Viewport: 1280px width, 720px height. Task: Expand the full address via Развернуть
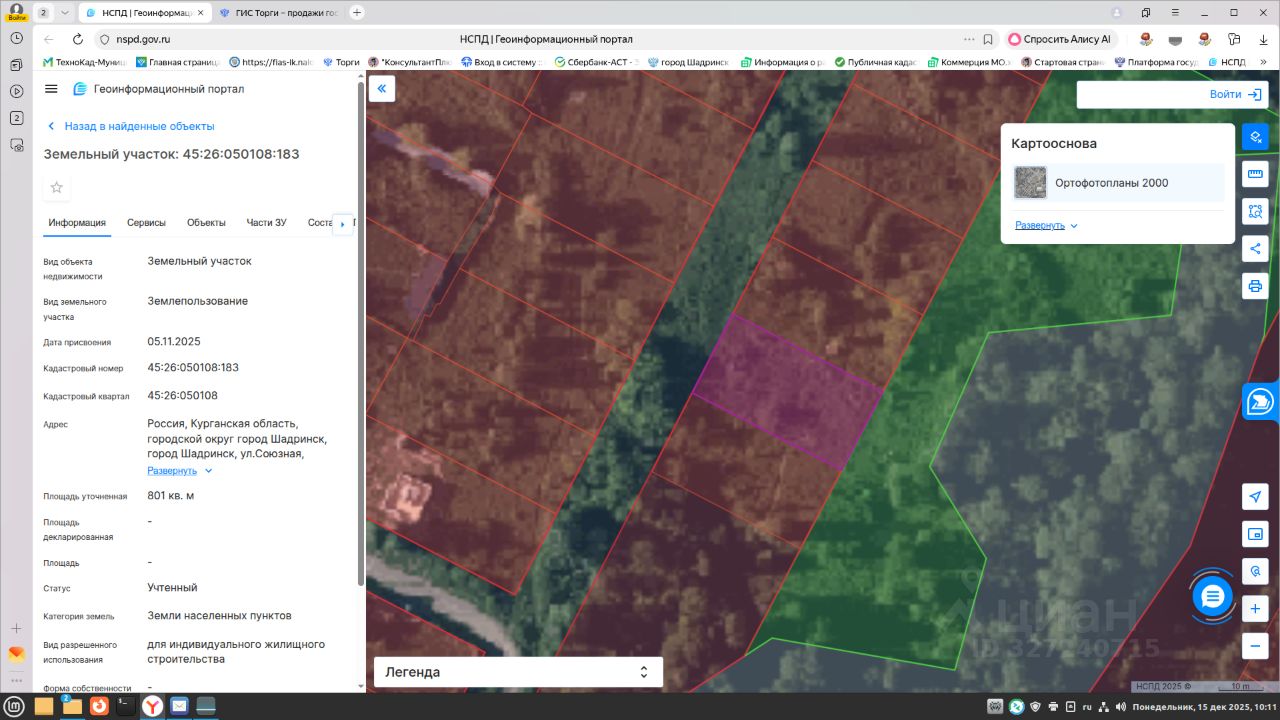click(180, 471)
